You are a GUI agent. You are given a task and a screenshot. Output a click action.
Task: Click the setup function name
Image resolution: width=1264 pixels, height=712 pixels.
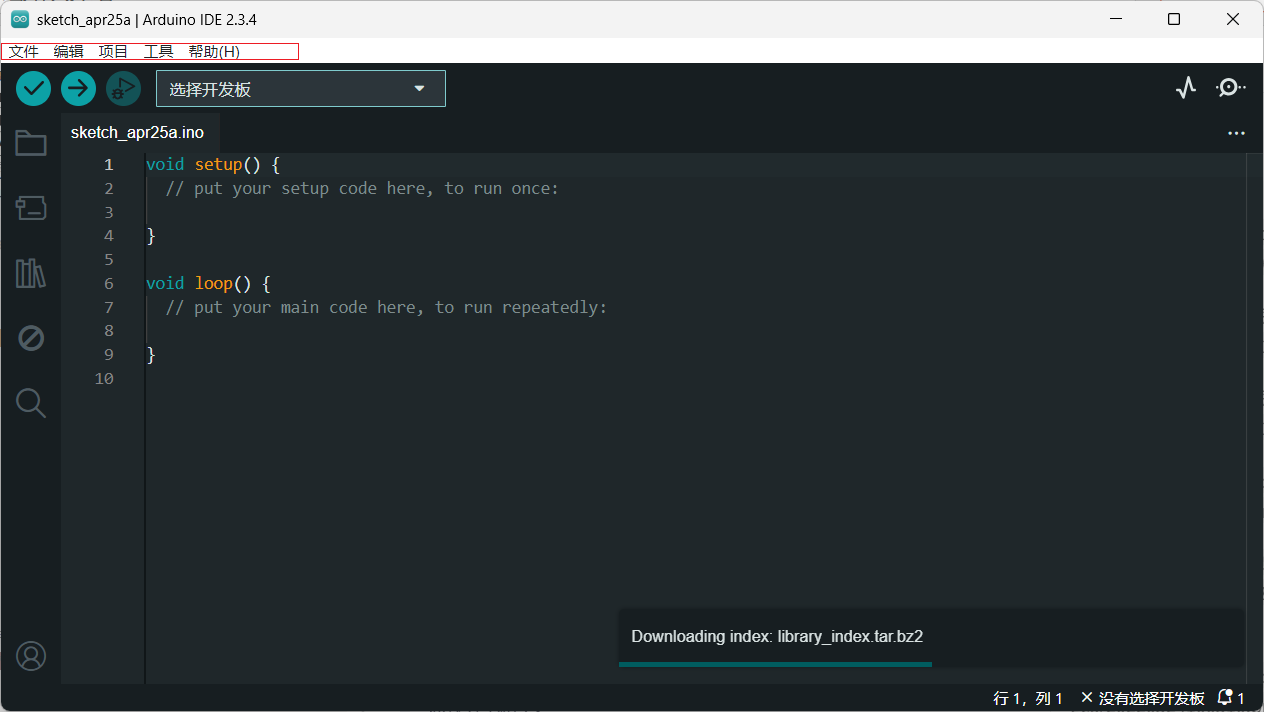point(219,164)
